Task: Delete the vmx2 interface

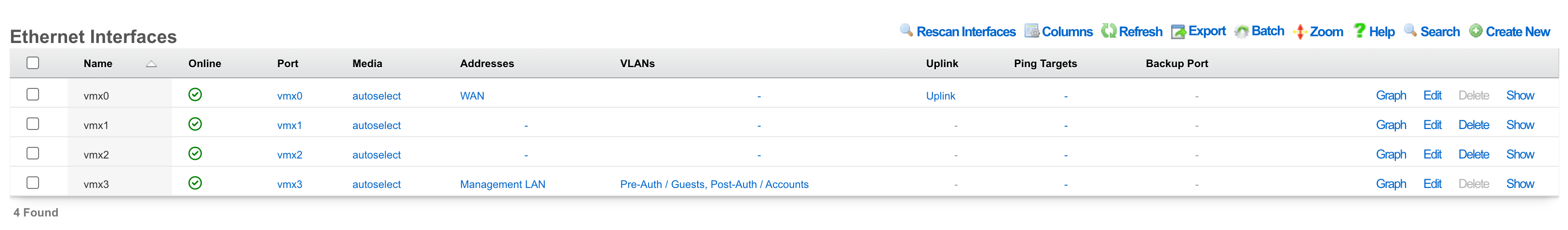Action: (1473, 154)
